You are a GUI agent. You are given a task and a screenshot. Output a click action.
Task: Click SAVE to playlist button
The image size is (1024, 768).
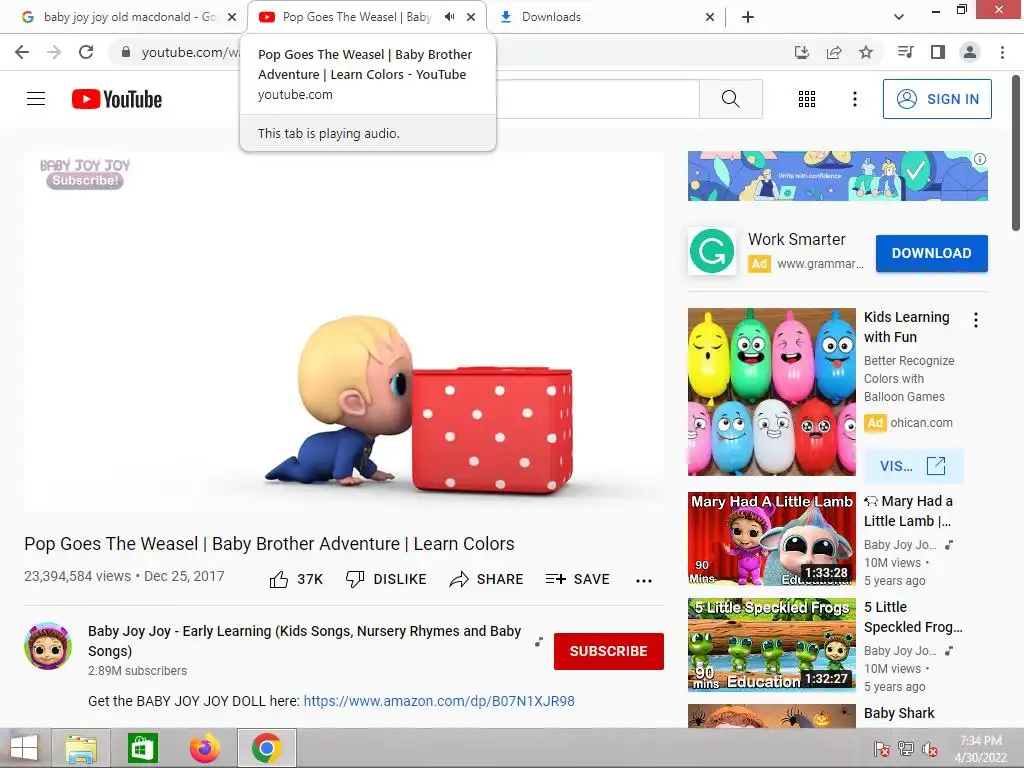tap(577, 579)
